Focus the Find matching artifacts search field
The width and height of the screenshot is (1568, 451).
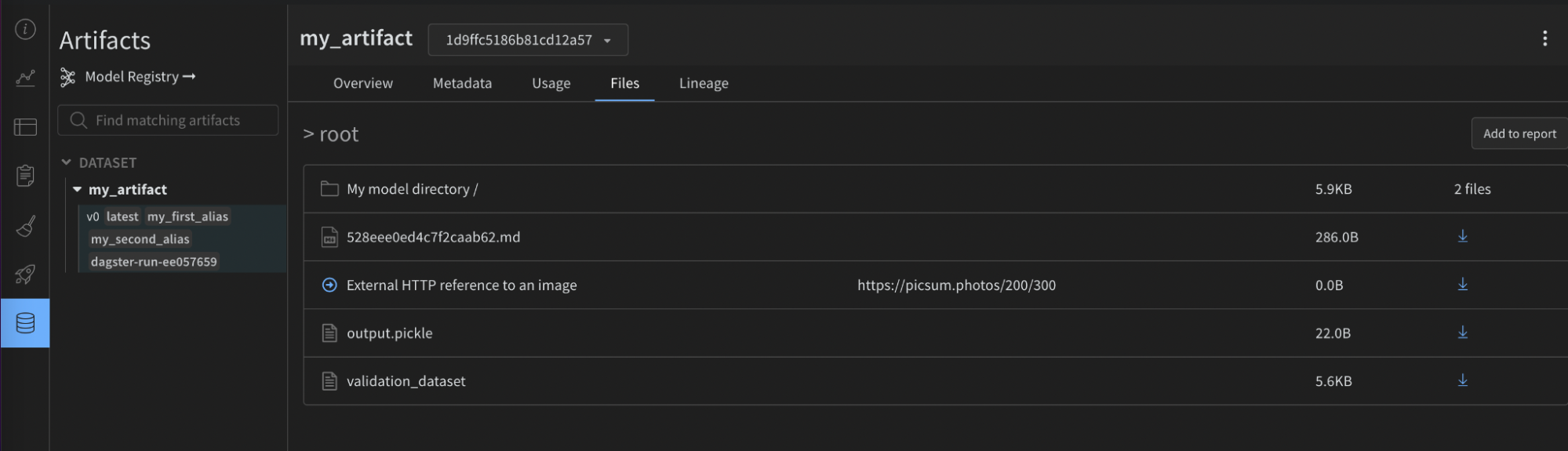click(x=168, y=120)
